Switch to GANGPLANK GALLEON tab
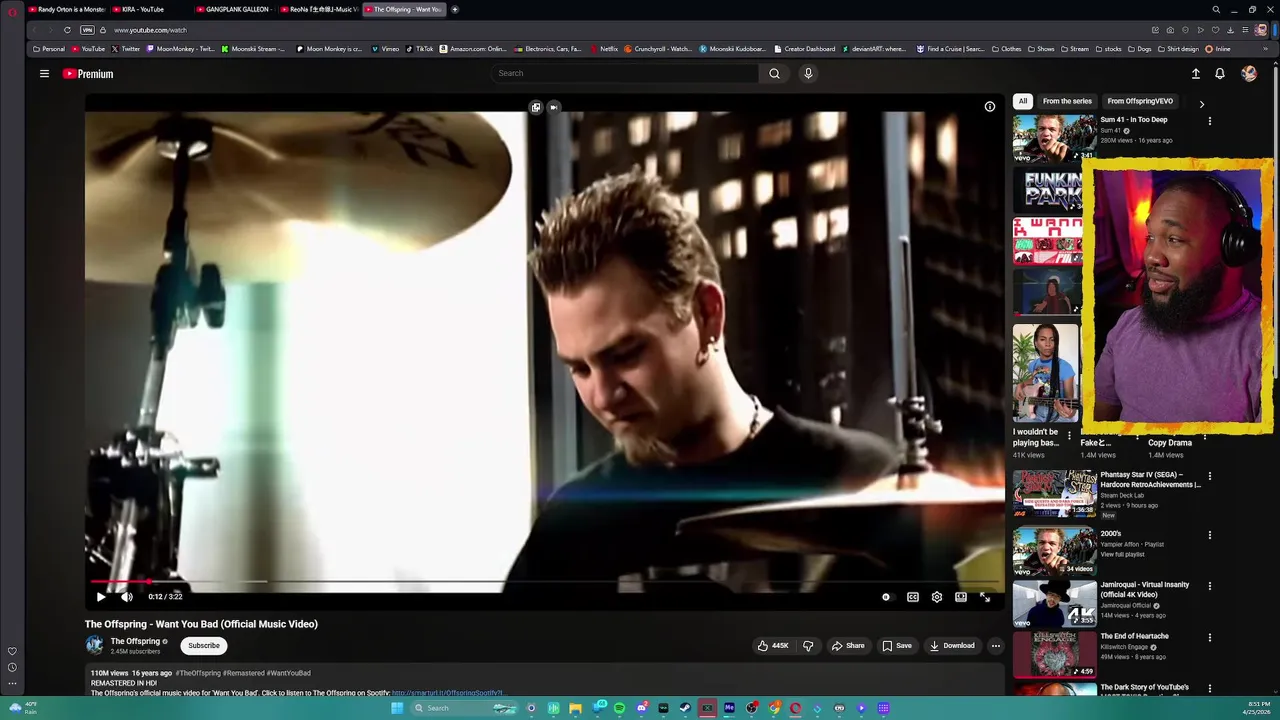 click(x=234, y=9)
